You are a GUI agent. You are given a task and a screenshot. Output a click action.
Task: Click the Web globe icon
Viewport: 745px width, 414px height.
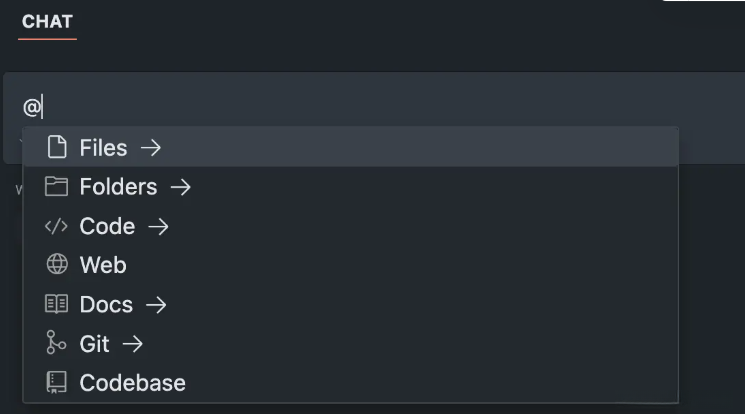pos(57,265)
